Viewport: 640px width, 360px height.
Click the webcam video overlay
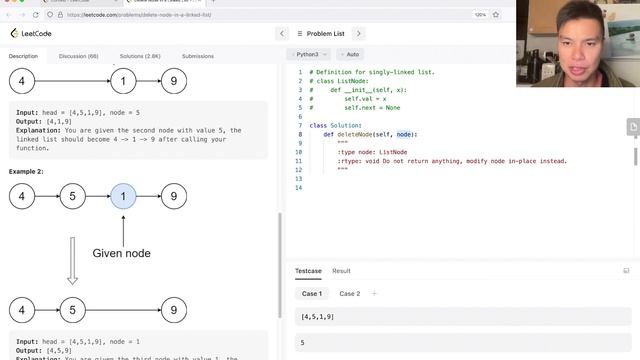[578, 43]
